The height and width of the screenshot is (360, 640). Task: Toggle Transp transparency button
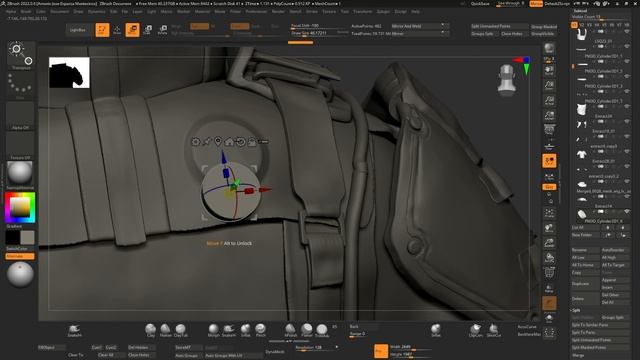click(x=549, y=288)
